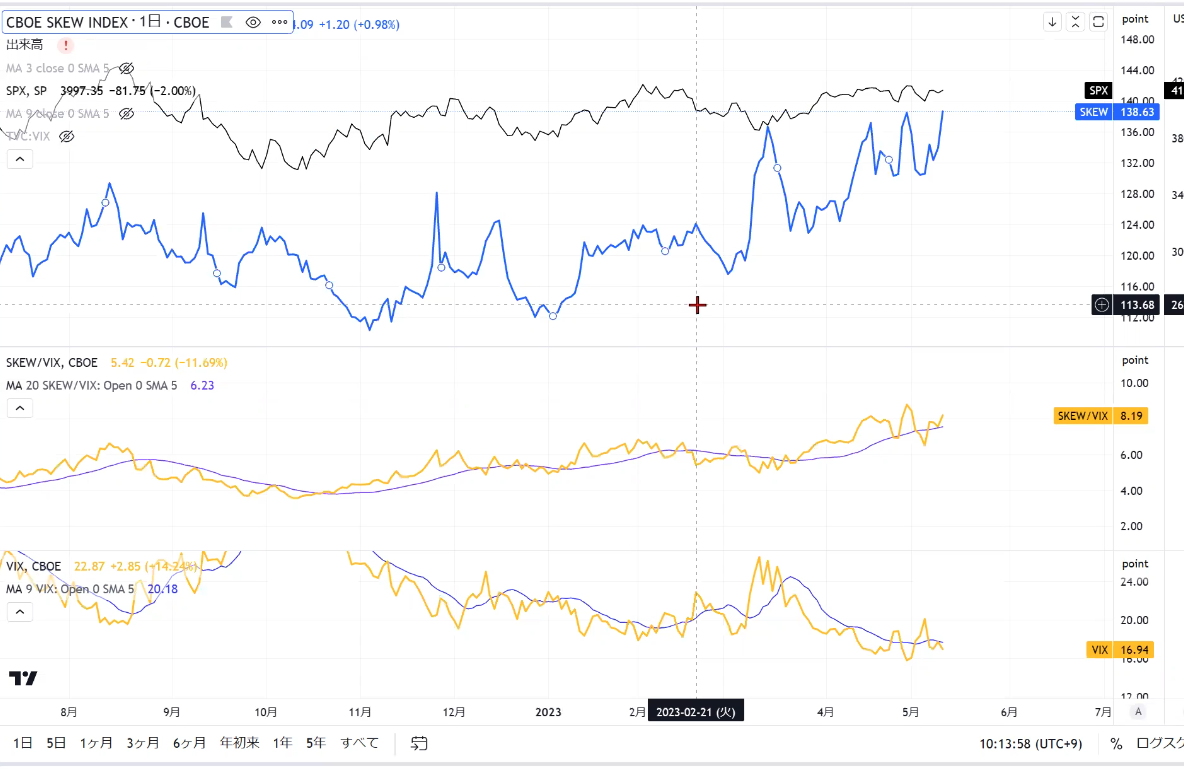The height and width of the screenshot is (772, 1184).
Task: Select the 5日 time range
Action: point(56,743)
